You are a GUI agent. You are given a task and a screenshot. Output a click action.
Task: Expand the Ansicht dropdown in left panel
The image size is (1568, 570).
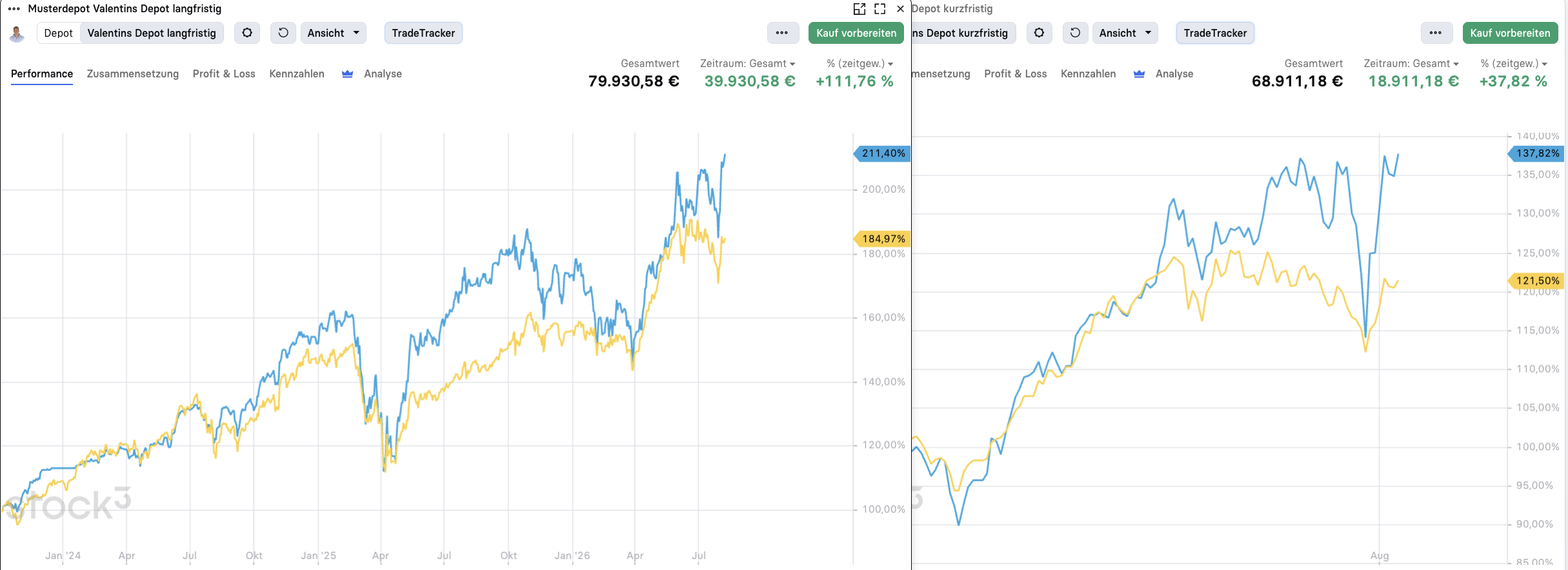pos(334,33)
